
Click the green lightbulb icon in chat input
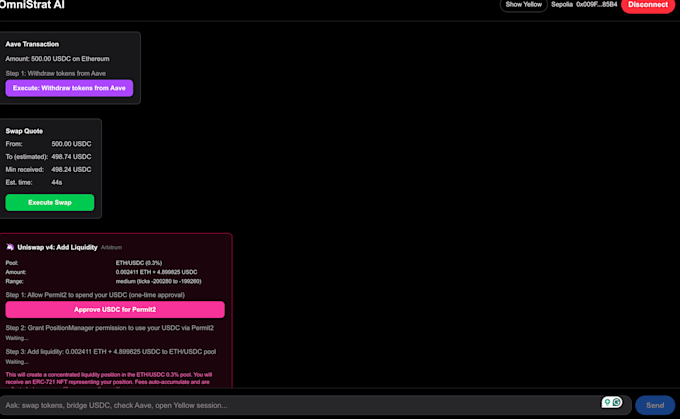(607, 402)
